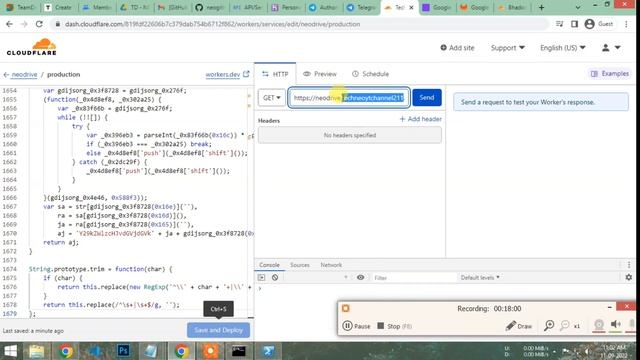Toggle the browser side panel icon
This screenshot has height=360, width=640.
574,24
